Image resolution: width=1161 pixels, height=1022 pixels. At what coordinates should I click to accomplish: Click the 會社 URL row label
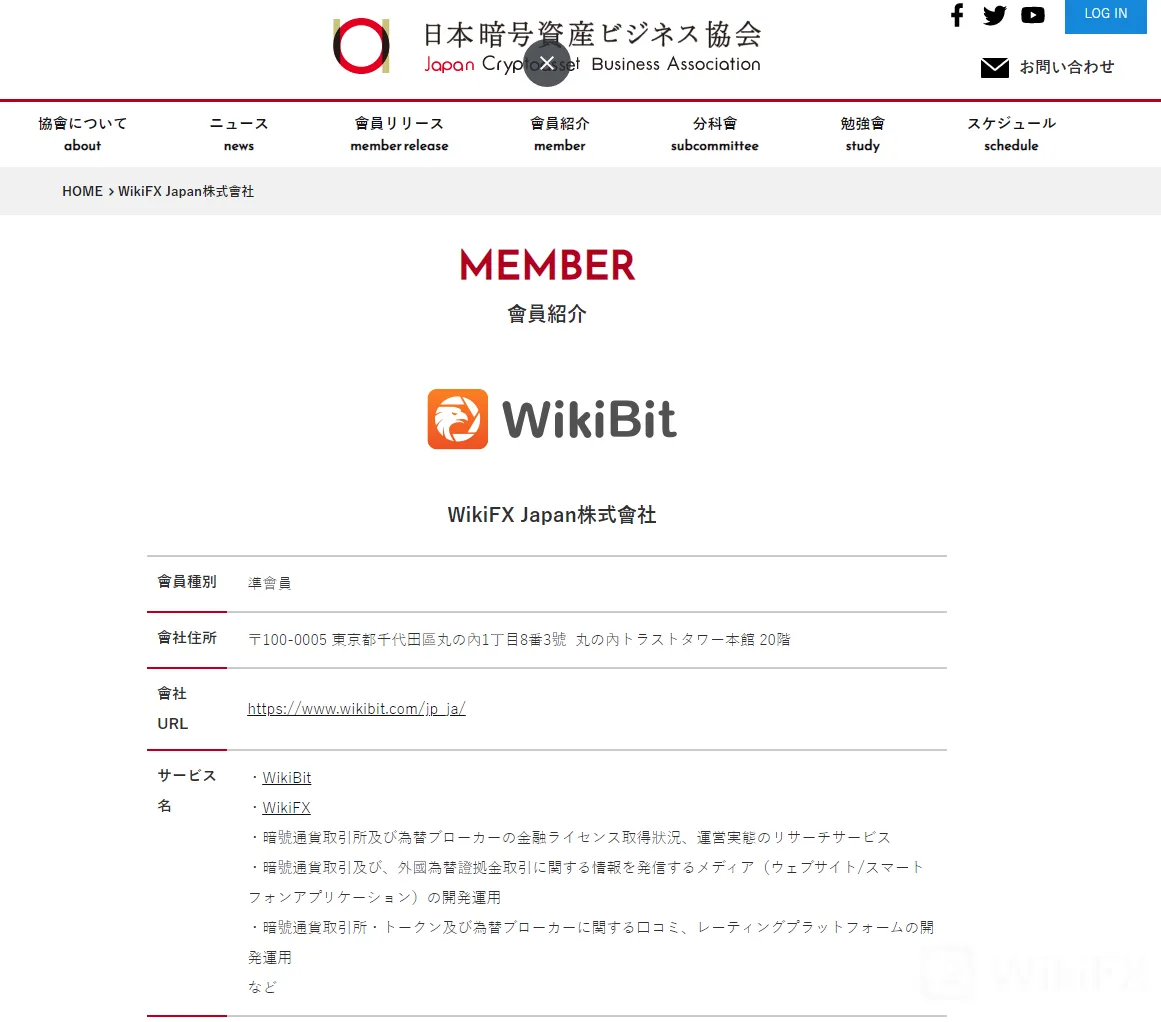[173, 709]
